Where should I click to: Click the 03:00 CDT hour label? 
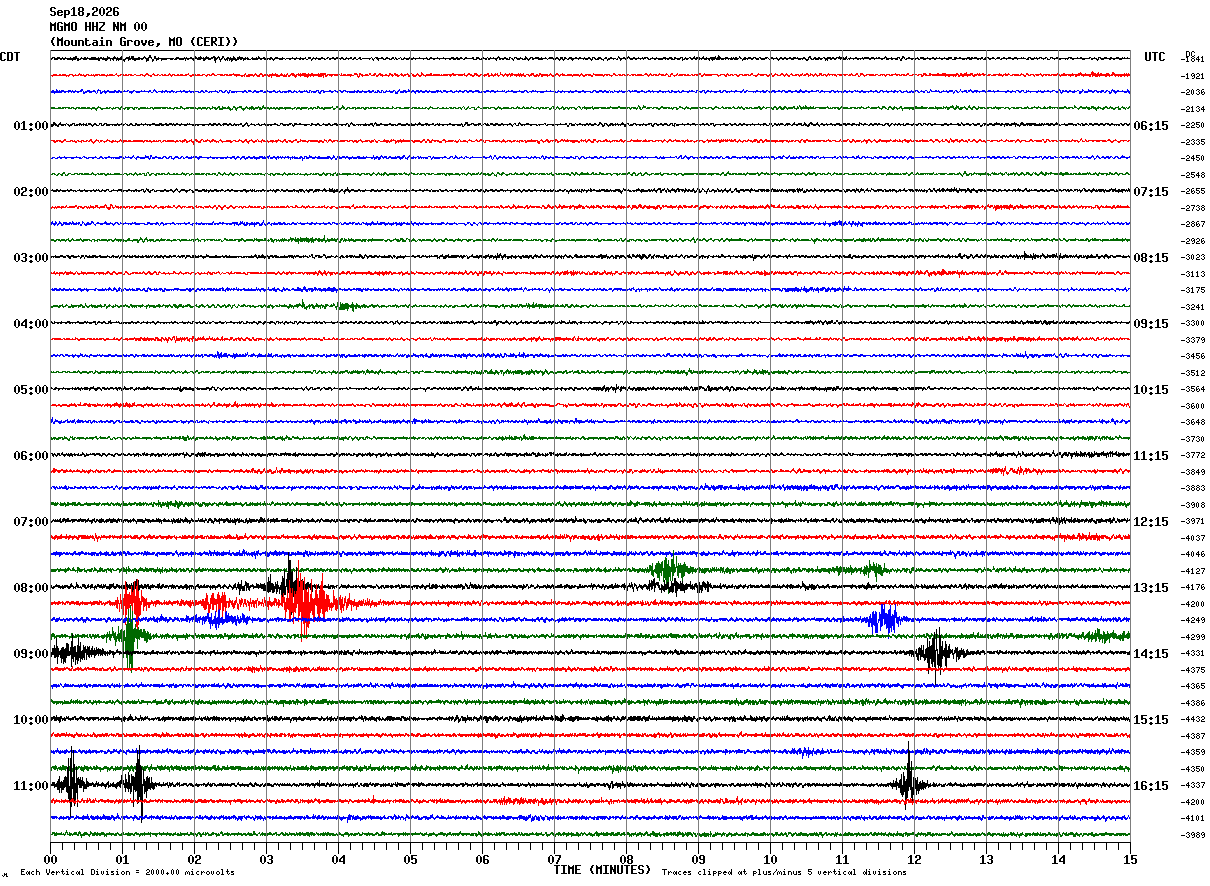coord(31,257)
